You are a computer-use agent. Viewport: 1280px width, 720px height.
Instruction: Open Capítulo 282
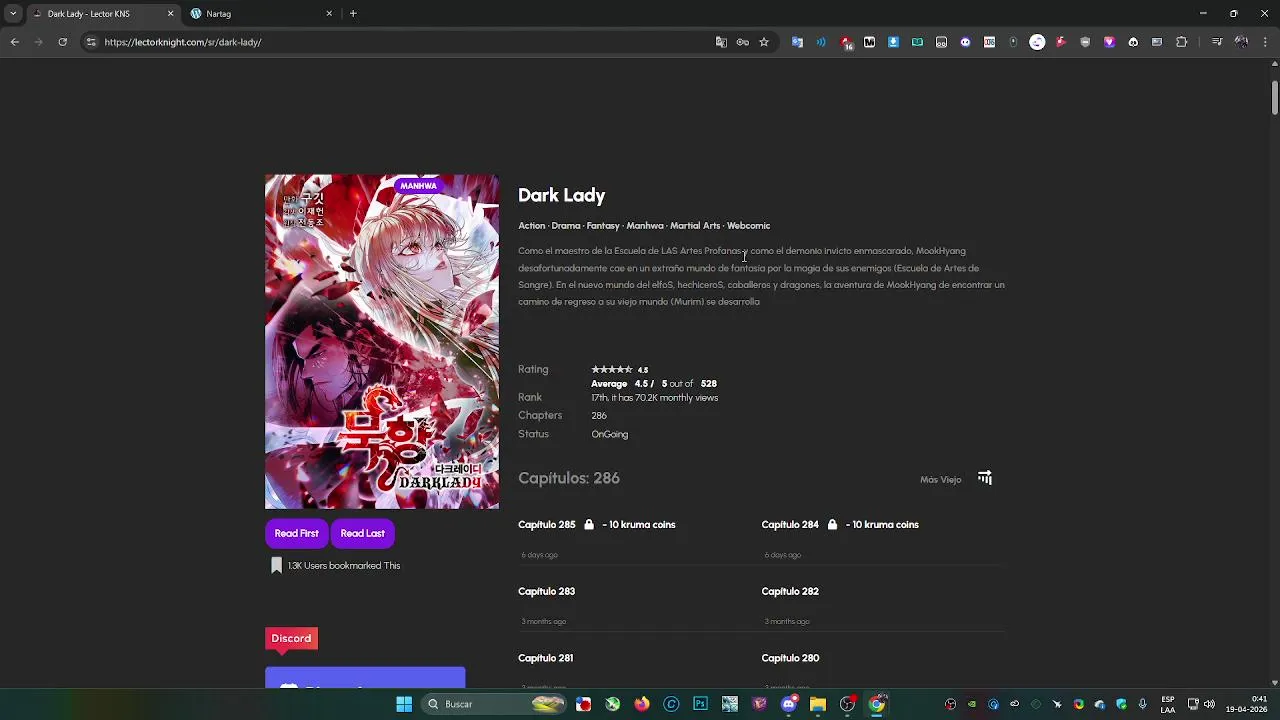[790, 591]
